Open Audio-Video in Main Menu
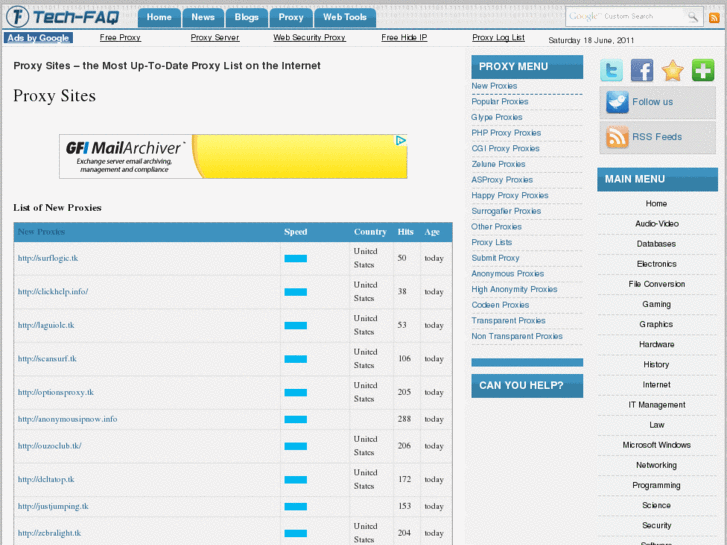727x545 pixels. pyautogui.click(x=657, y=224)
